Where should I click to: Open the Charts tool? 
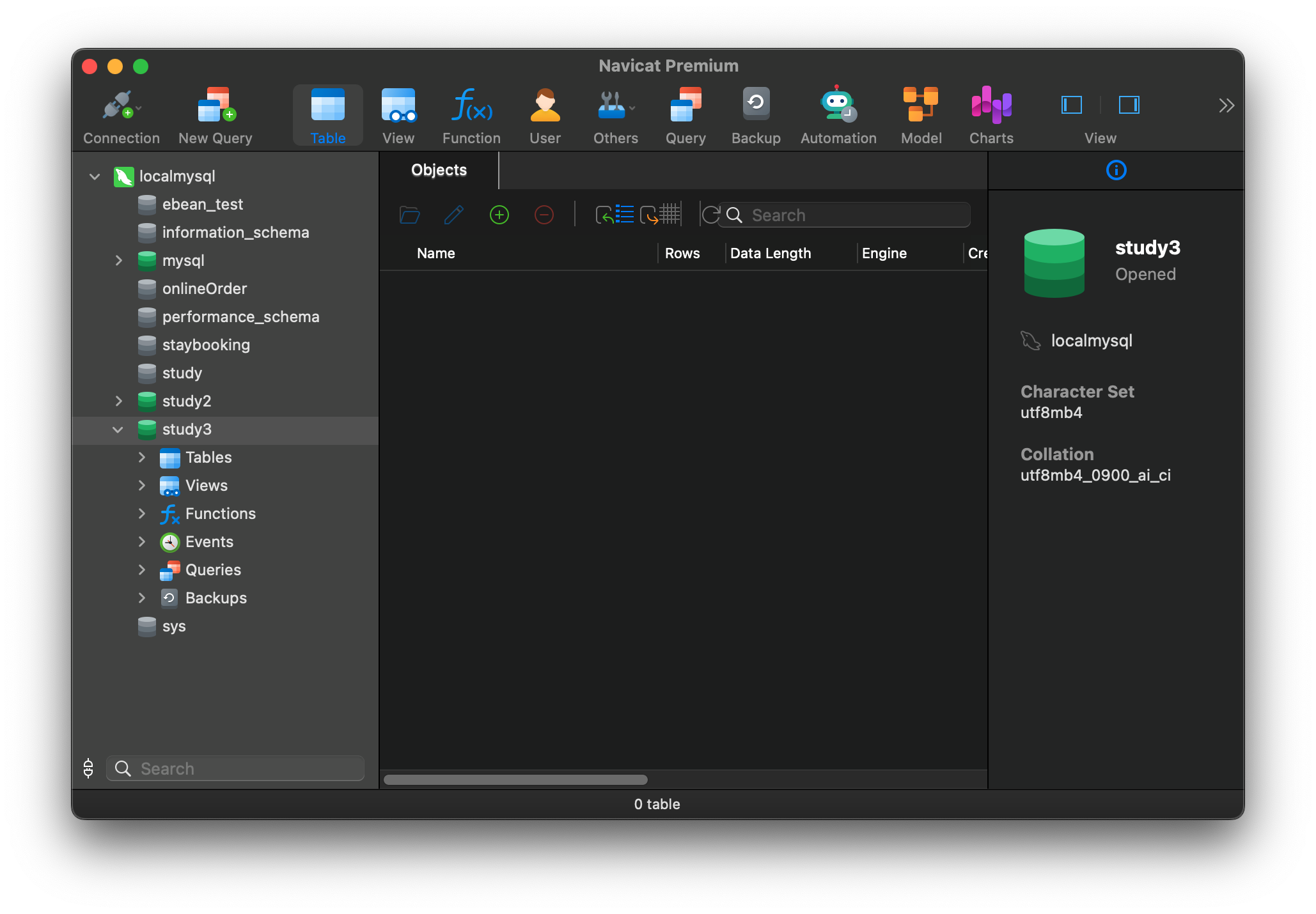coord(991,115)
